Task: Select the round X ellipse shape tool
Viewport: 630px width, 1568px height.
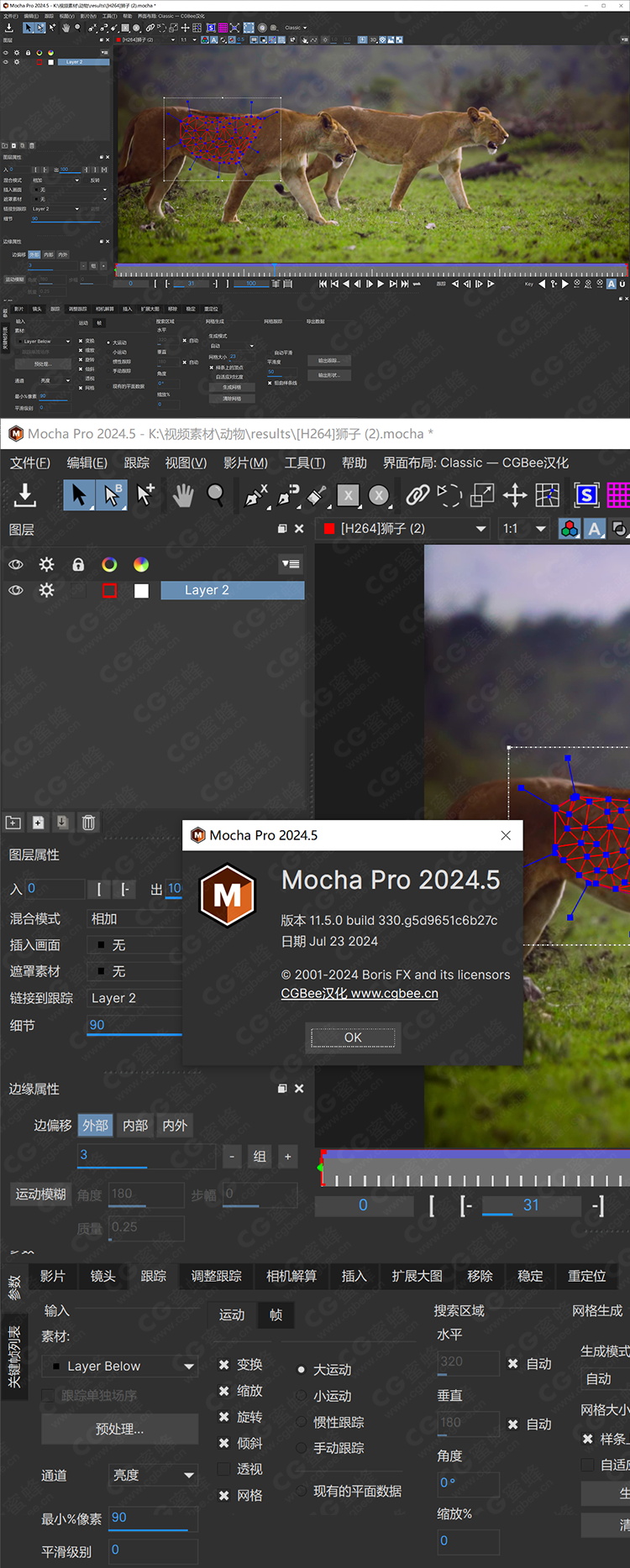Action: point(379,495)
